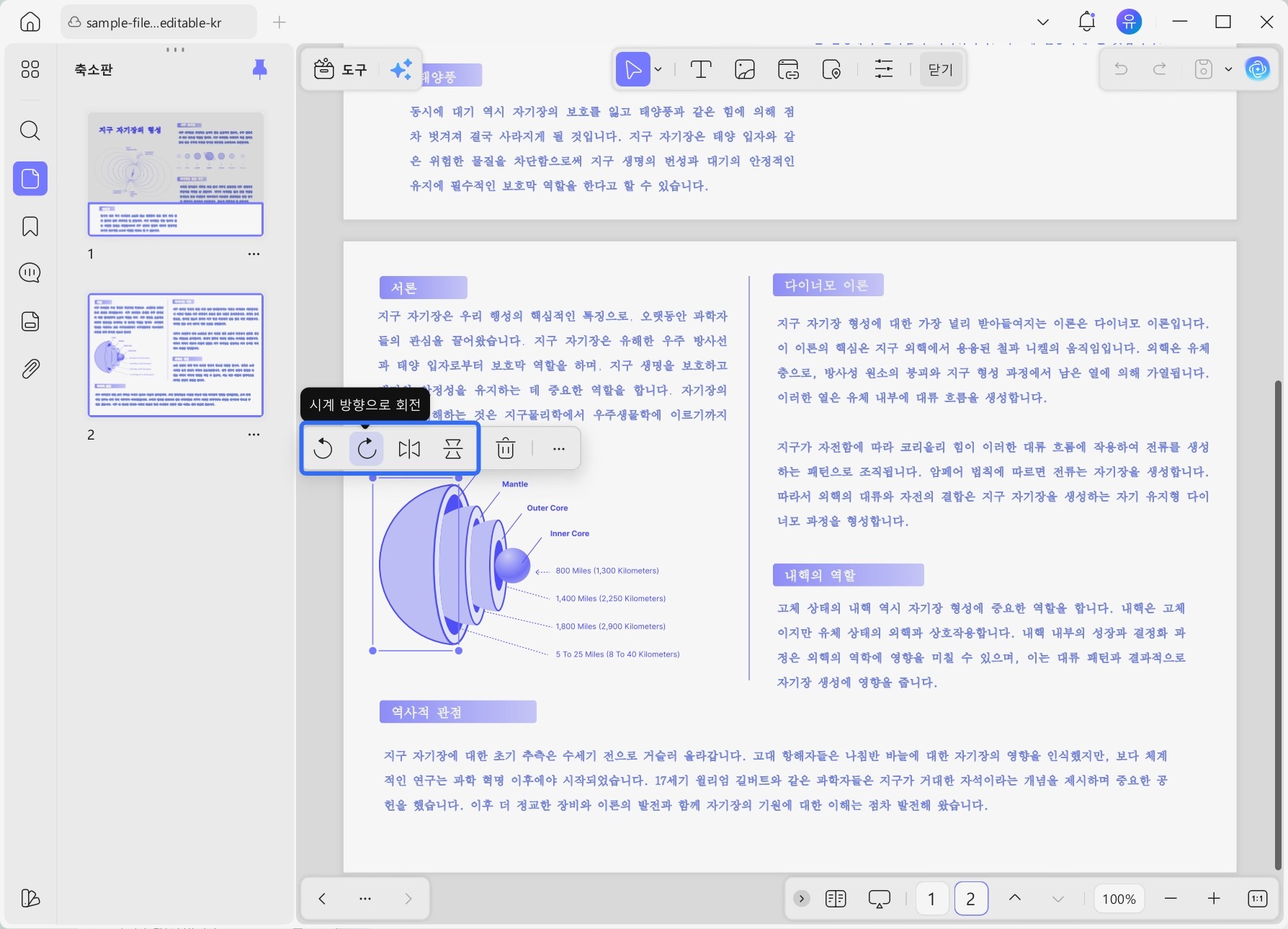Zoom out with minus button

click(x=1171, y=899)
